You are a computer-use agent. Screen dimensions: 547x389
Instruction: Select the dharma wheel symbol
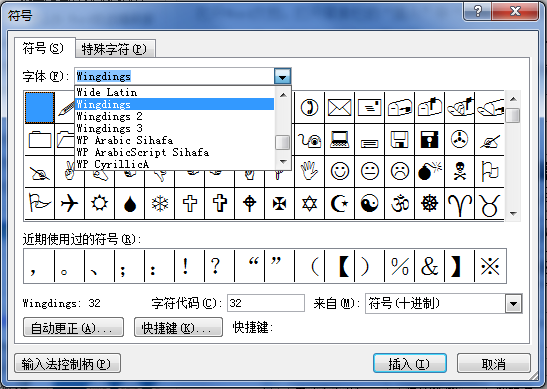point(429,203)
